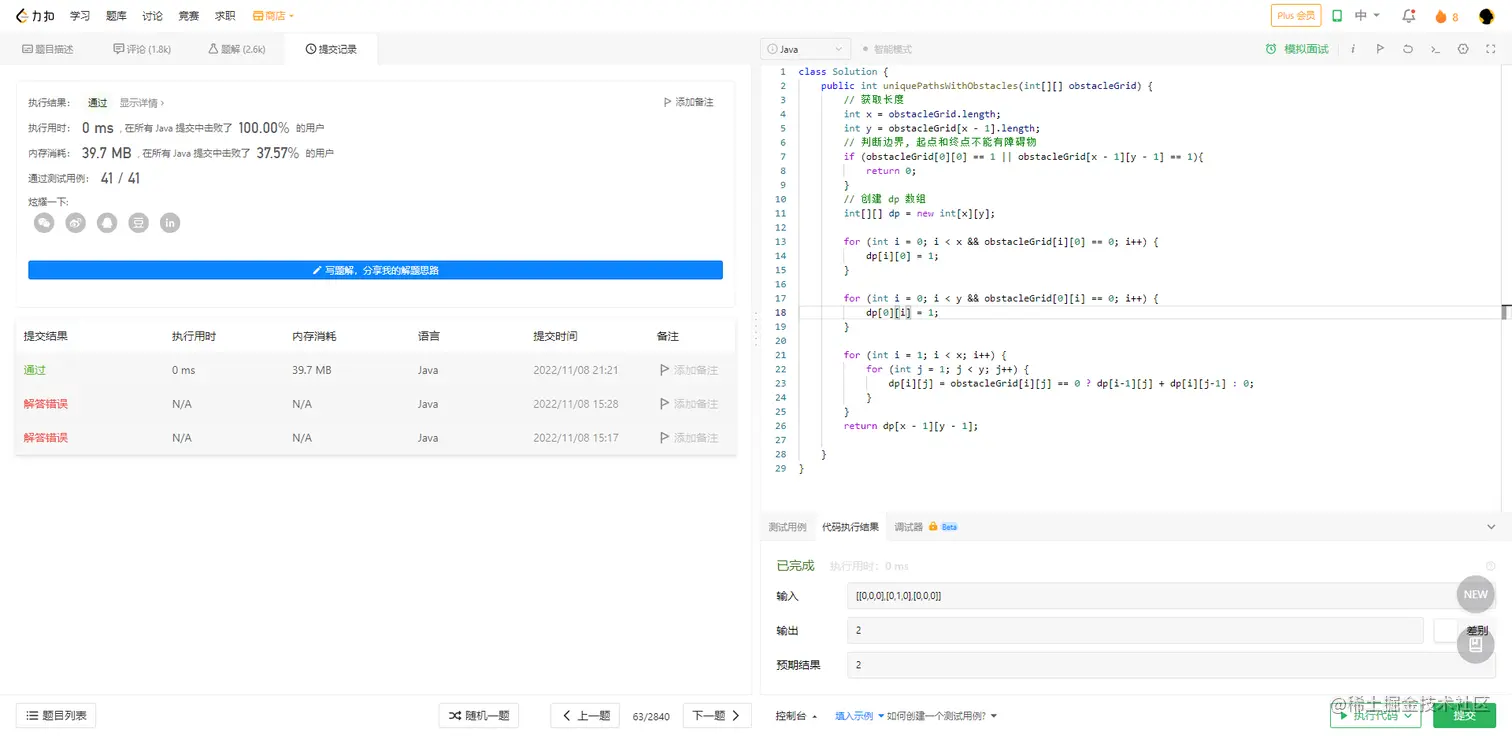The image size is (1512, 736).
Task: Click the 输入 test input field
Action: click(x=1171, y=596)
